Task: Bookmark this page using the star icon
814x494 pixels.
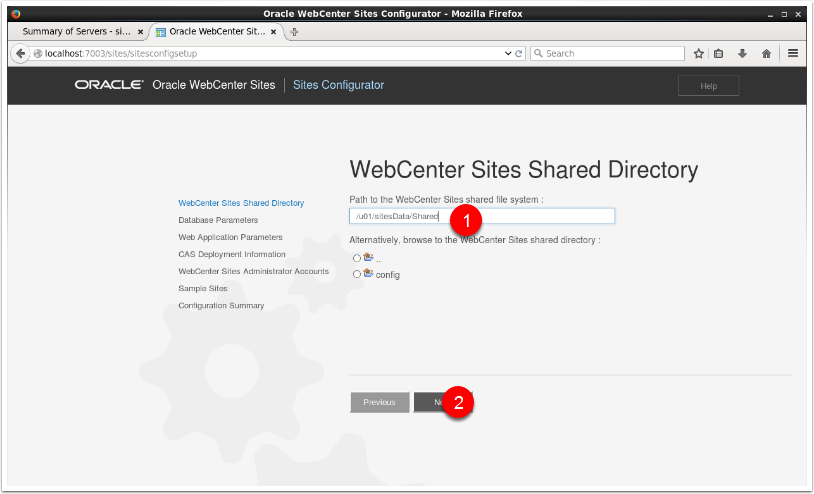Action: point(699,53)
